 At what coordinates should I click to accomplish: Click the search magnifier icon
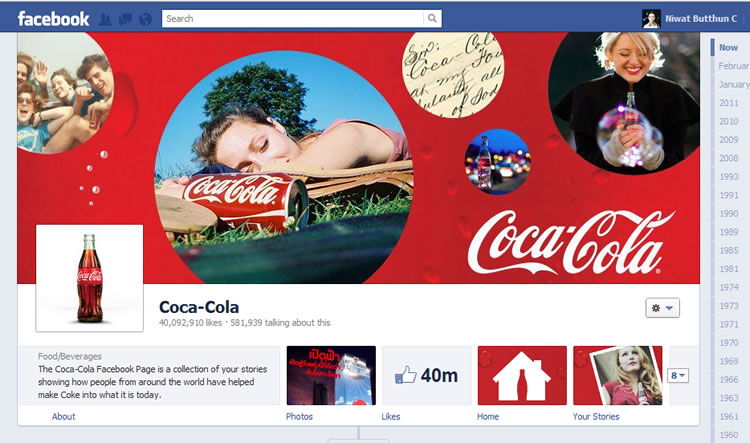click(x=432, y=18)
